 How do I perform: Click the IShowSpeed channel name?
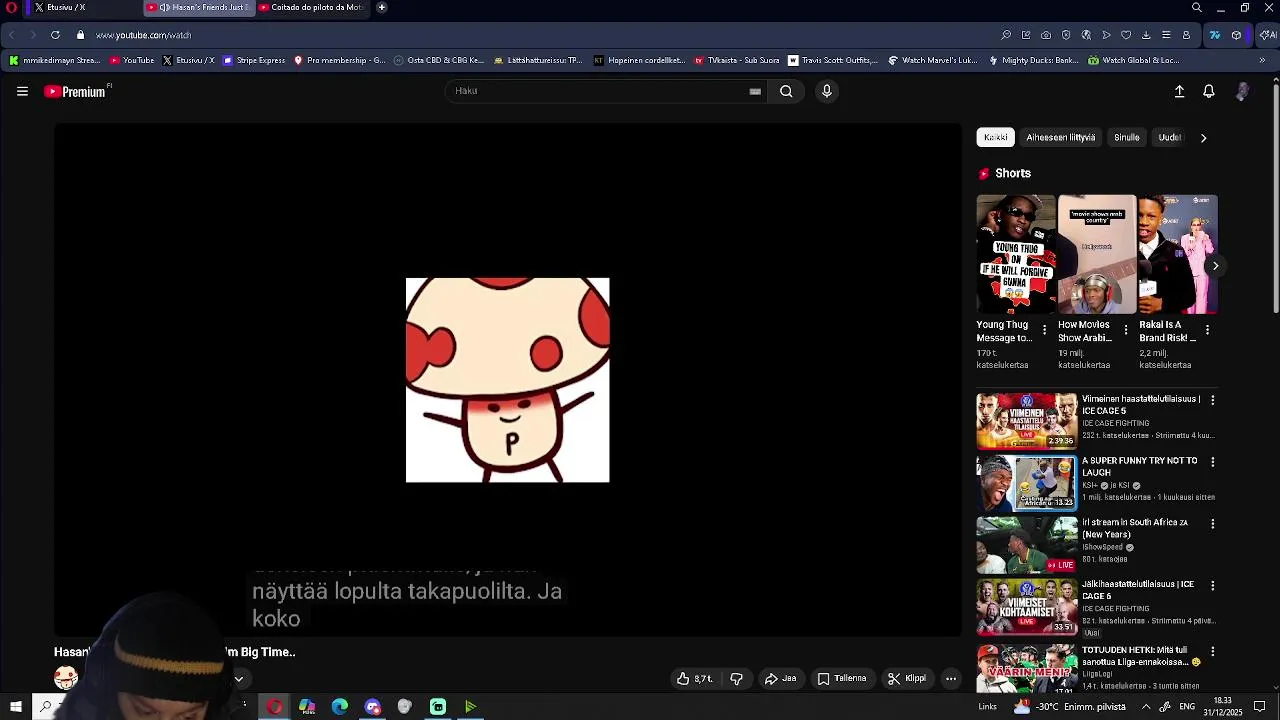click(1104, 548)
